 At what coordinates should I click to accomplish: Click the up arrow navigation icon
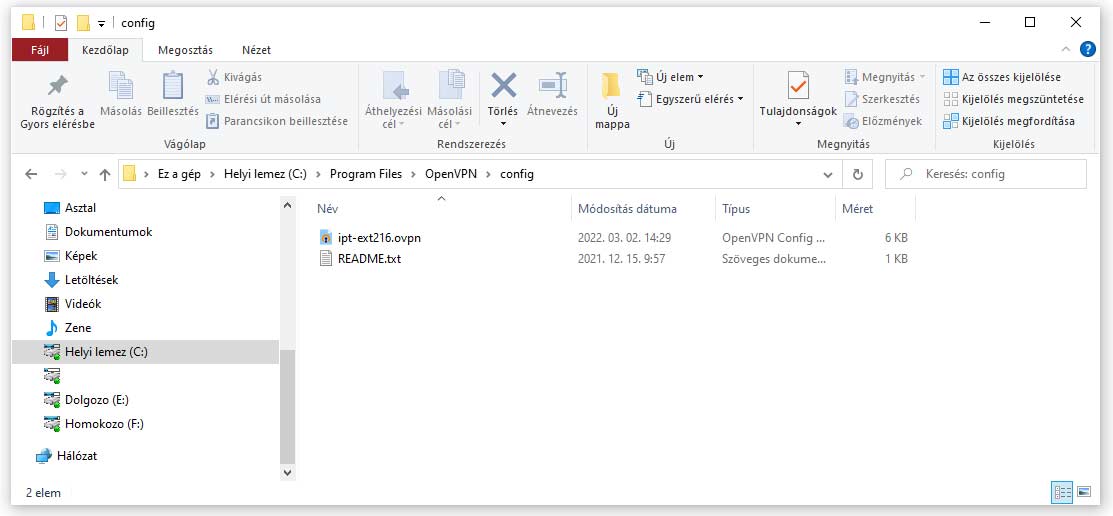click(105, 174)
